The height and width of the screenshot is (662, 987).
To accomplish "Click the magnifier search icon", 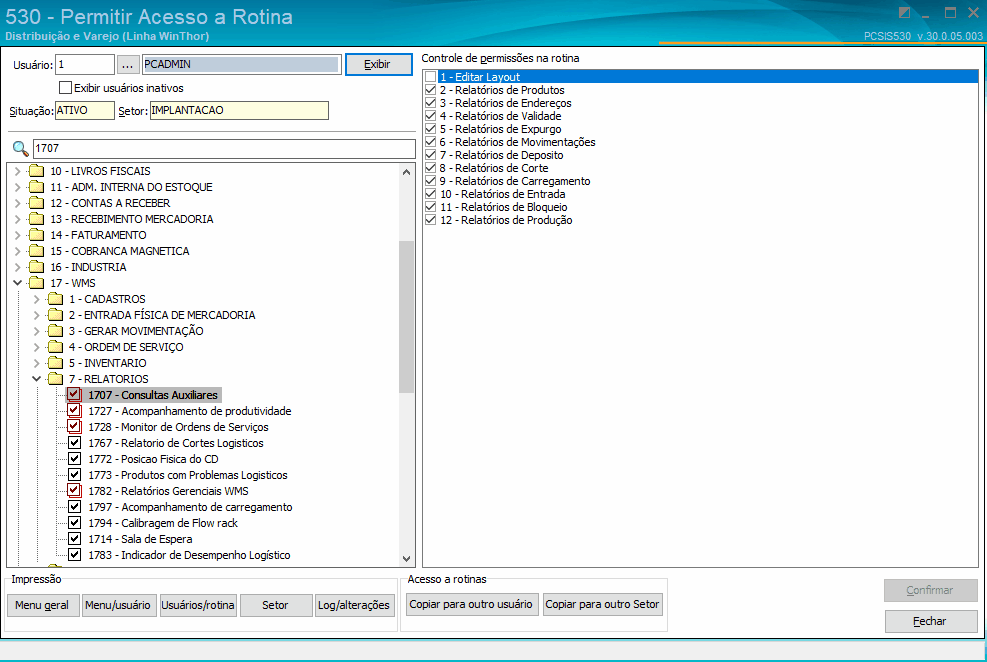I will click(20, 149).
